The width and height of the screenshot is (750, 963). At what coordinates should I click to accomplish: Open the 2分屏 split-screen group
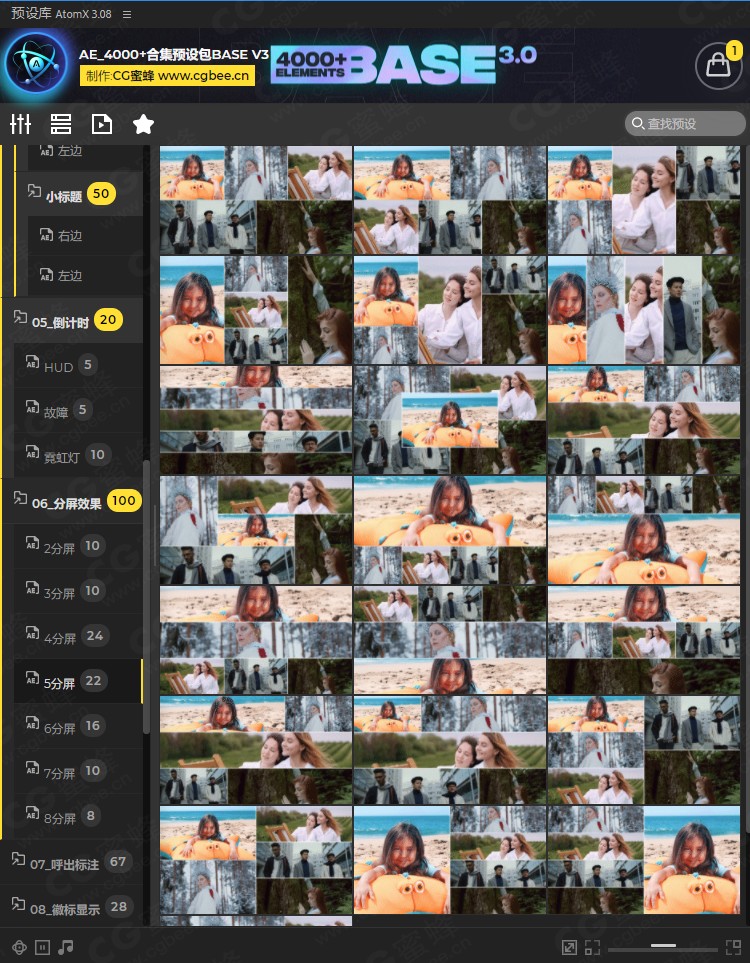tap(78, 546)
